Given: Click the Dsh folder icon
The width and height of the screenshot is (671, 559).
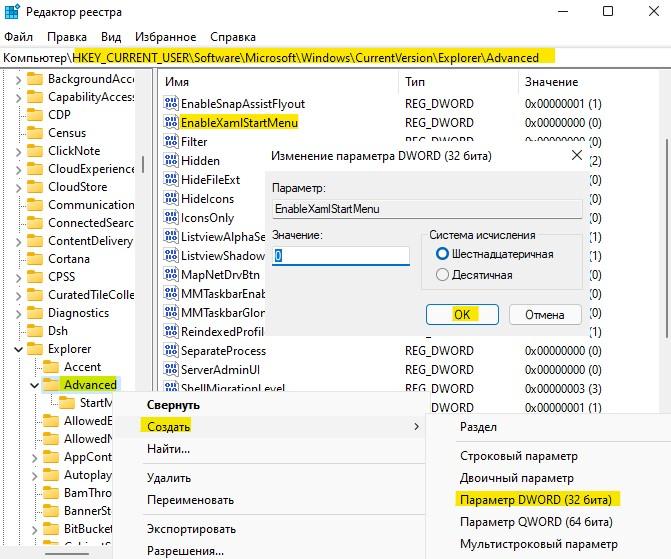Looking at the screenshot, I should click(35, 331).
